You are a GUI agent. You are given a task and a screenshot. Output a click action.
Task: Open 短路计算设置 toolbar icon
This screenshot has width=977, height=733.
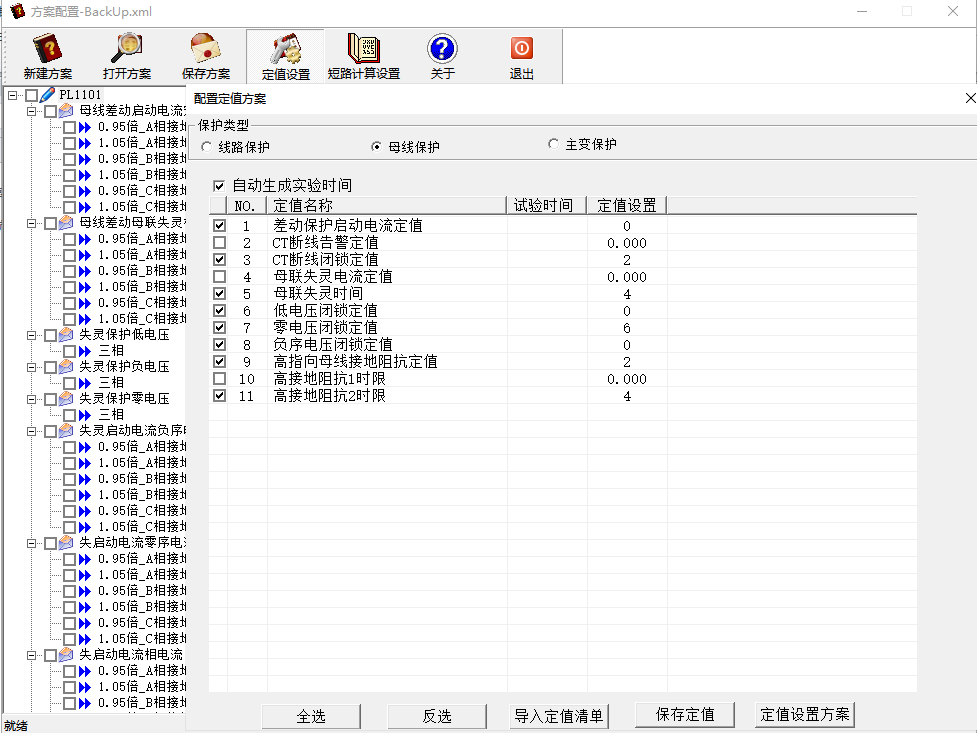[x=363, y=49]
